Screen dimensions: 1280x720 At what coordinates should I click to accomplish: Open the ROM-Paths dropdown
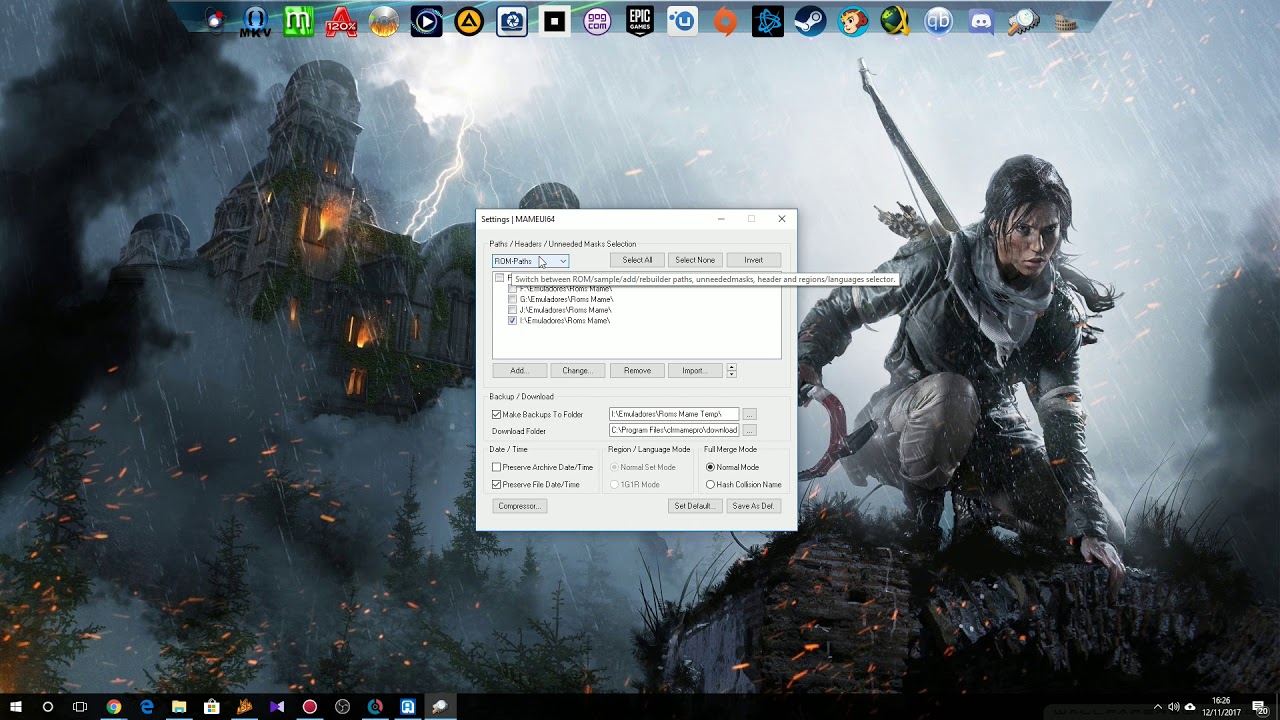pyautogui.click(x=530, y=261)
